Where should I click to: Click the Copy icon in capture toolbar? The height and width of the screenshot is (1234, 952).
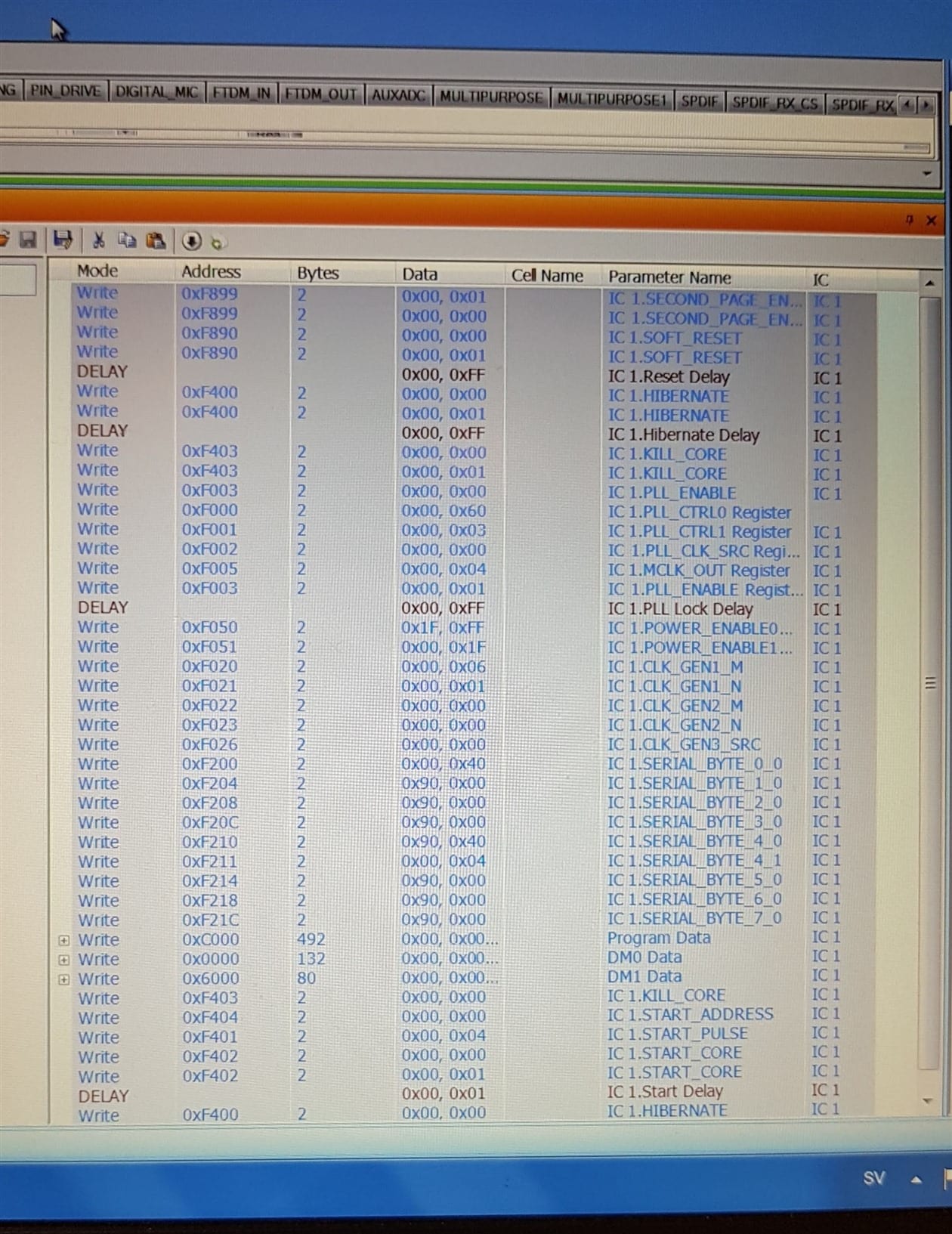pyautogui.click(x=127, y=240)
